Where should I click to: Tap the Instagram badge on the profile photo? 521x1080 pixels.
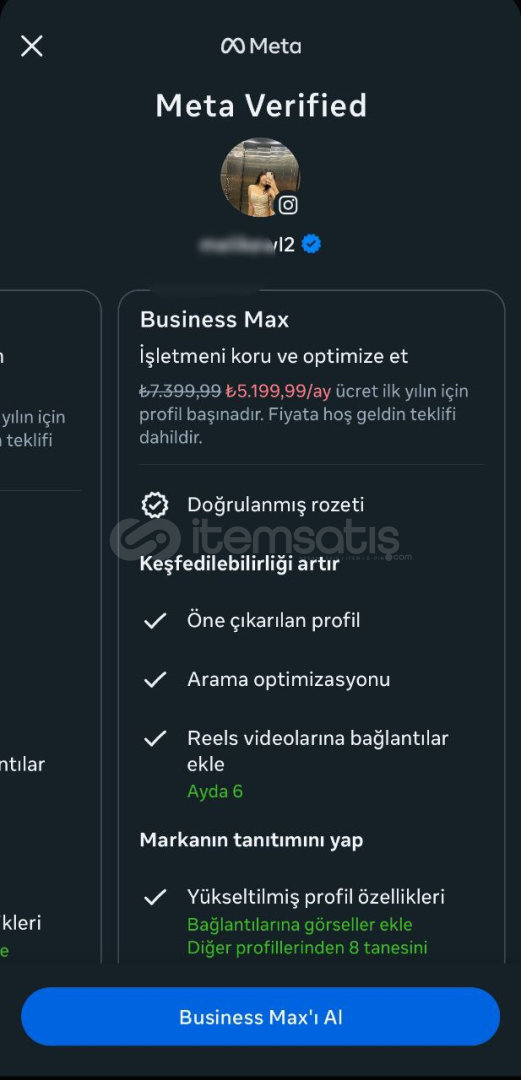pyautogui.click(x=288, y=205)
